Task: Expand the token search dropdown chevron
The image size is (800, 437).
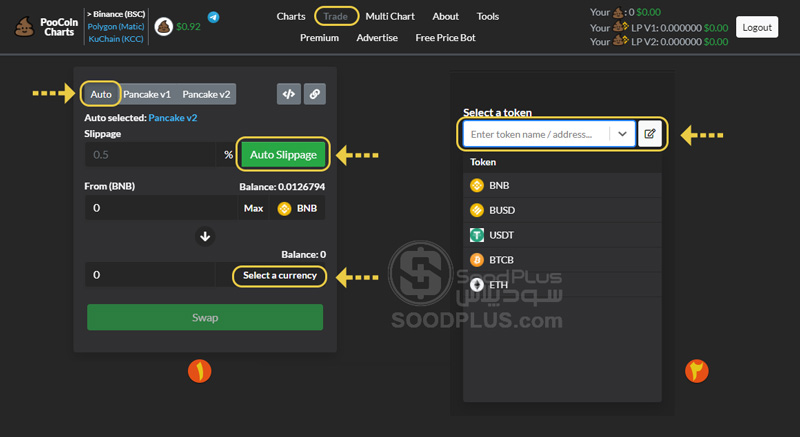Action: click(622, 134)
